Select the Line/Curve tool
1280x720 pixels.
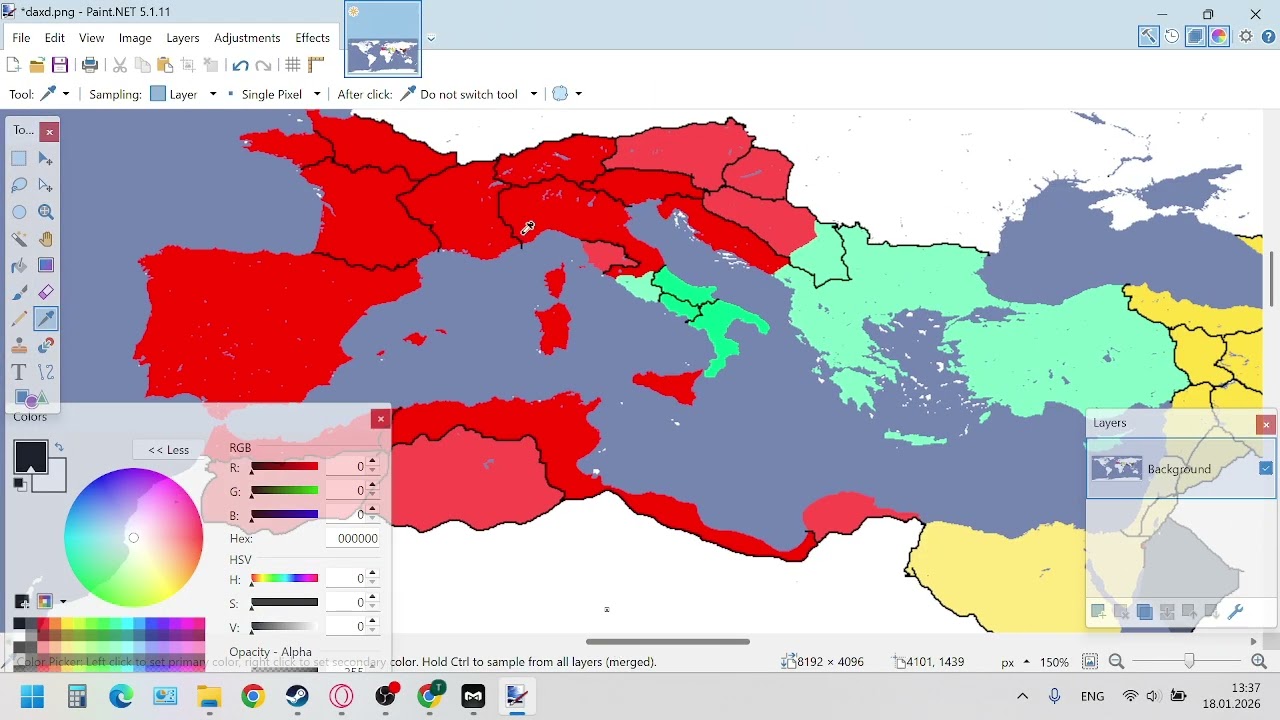click(46, 372)
